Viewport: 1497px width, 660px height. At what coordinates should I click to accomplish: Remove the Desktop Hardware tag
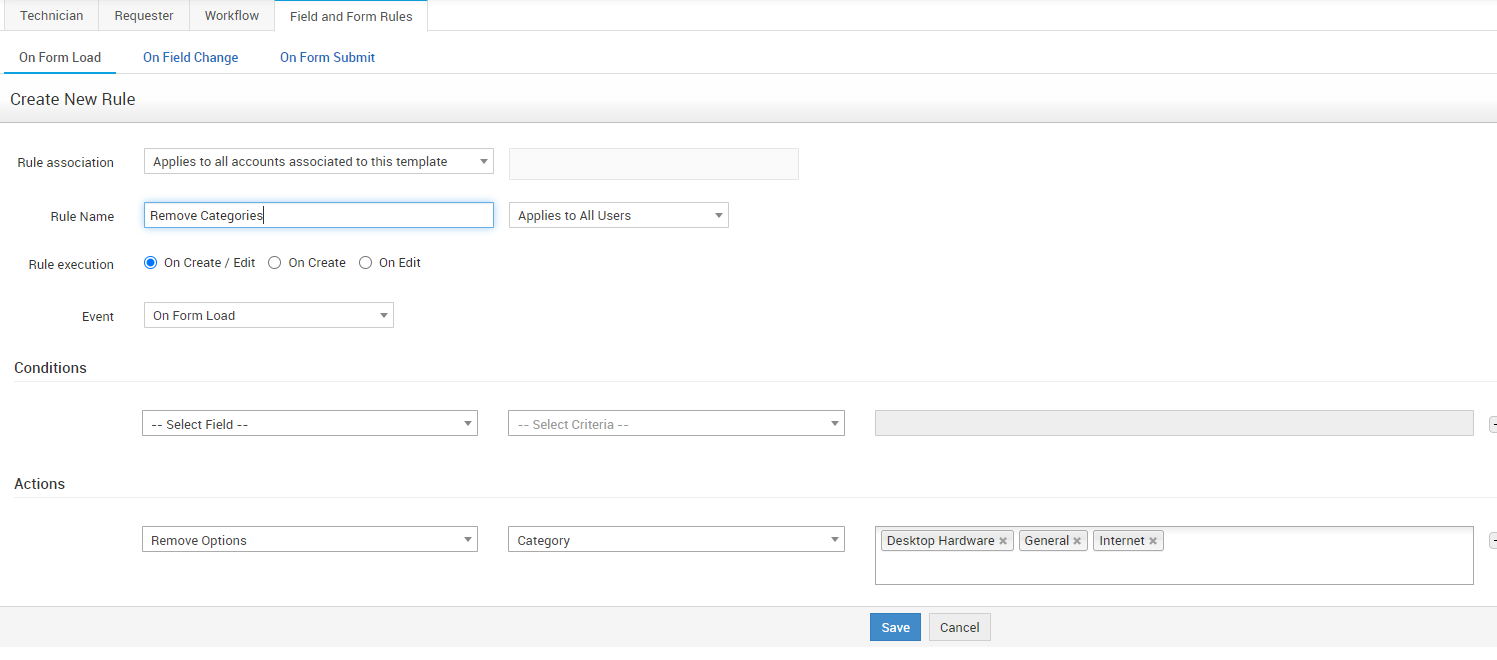click(x=1003, y=541)
